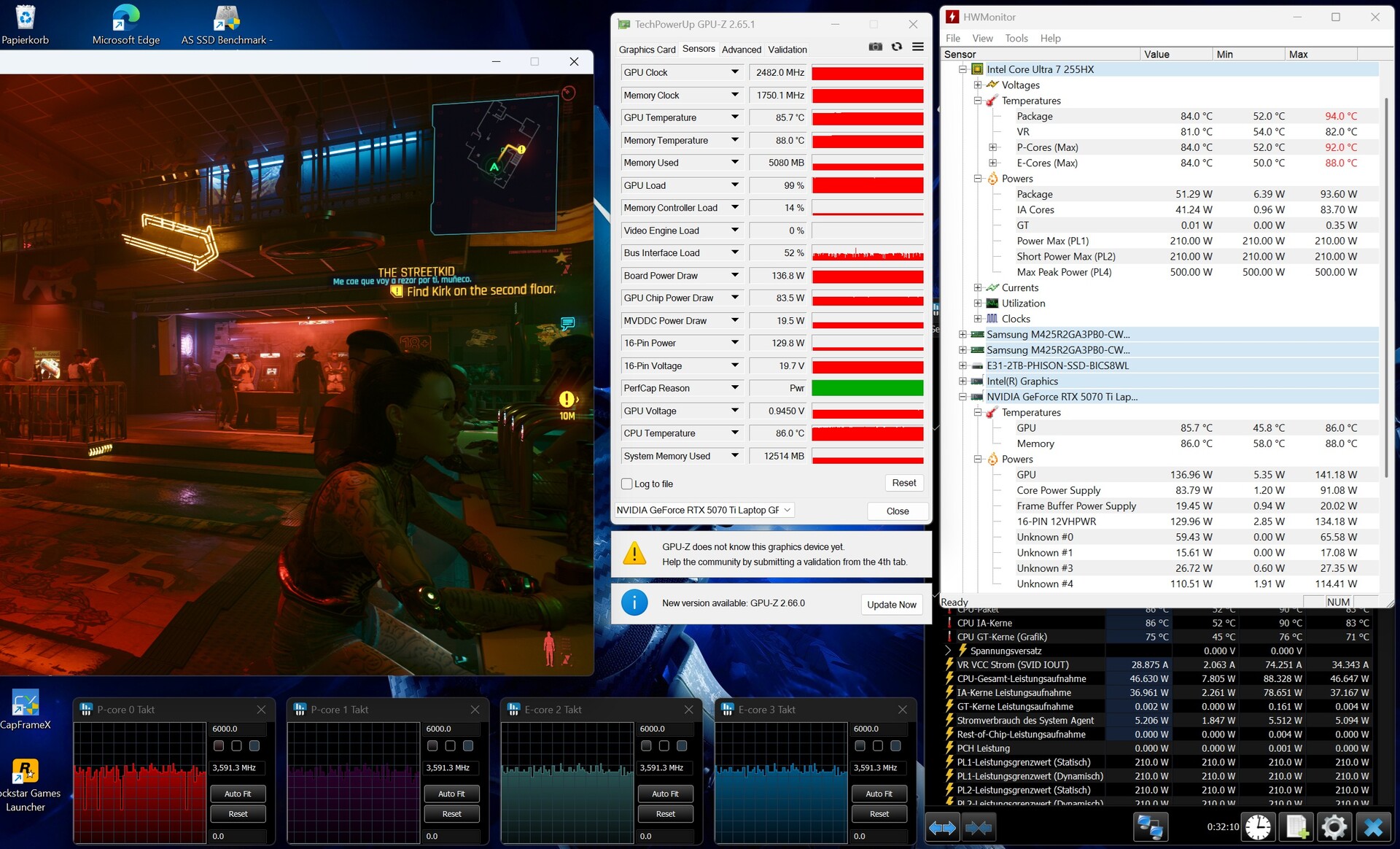Switch to the Advanced tab in GPU-Z
The height and width of the screenshot is (849, 1400).
[x=741, y=50]
